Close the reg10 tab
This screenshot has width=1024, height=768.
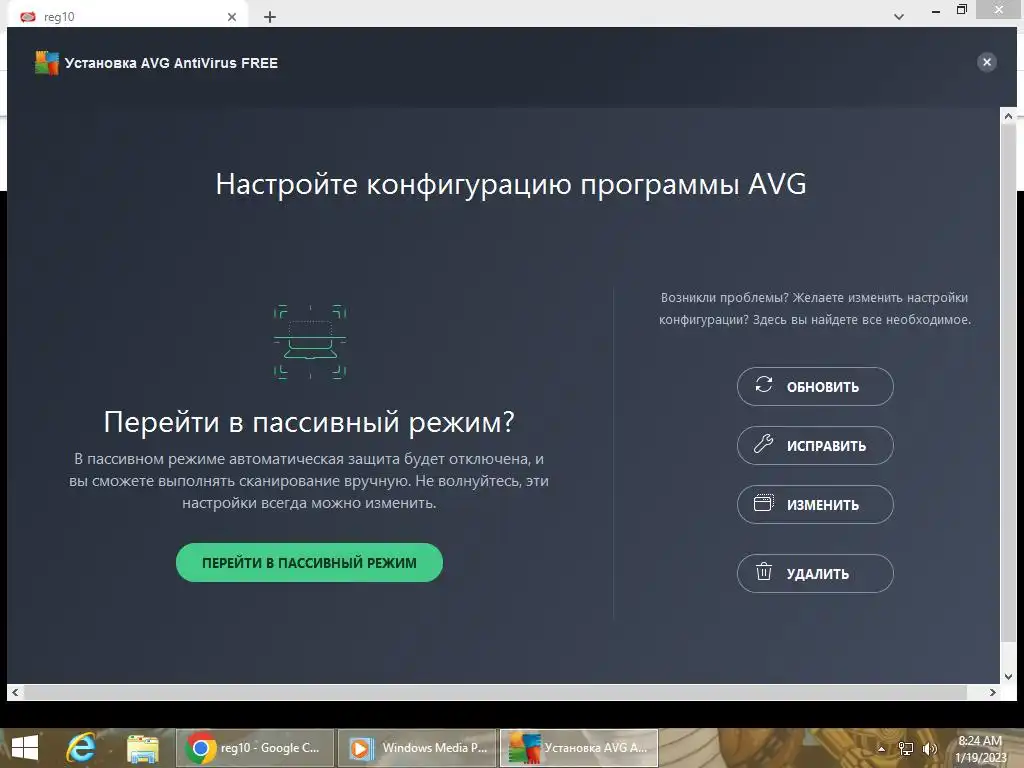pyautogui.click(x=232, y=17)
